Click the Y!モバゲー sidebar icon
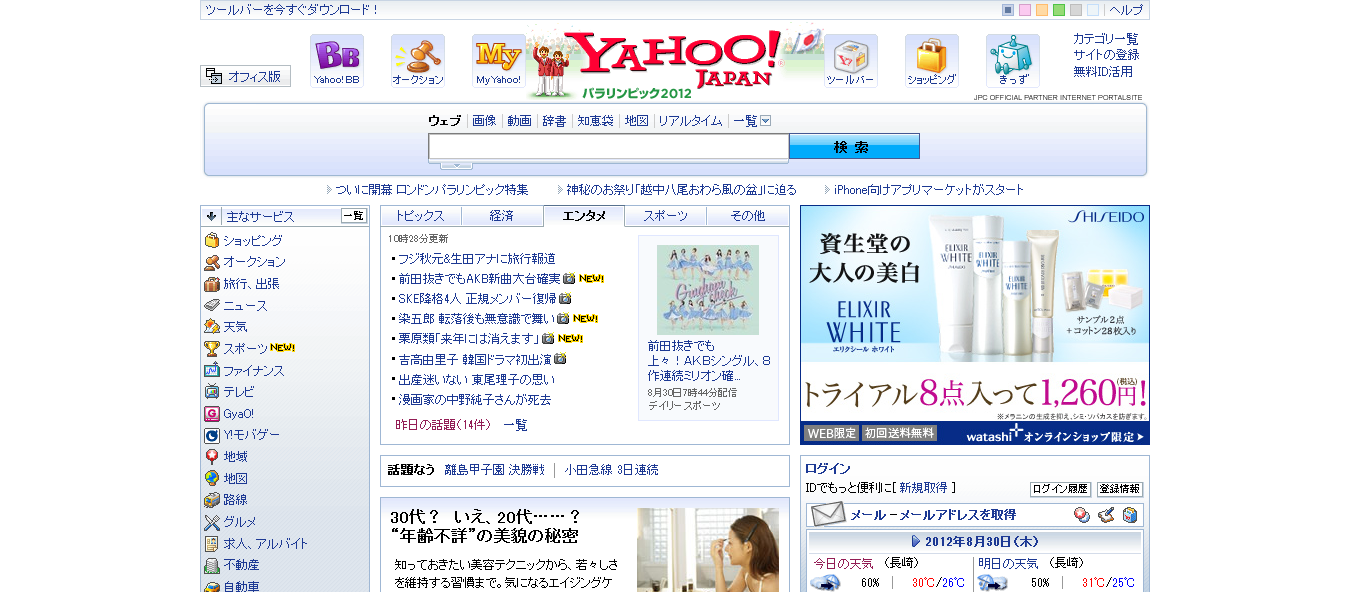Screen dimensions: 1349x592 point(212,435)
